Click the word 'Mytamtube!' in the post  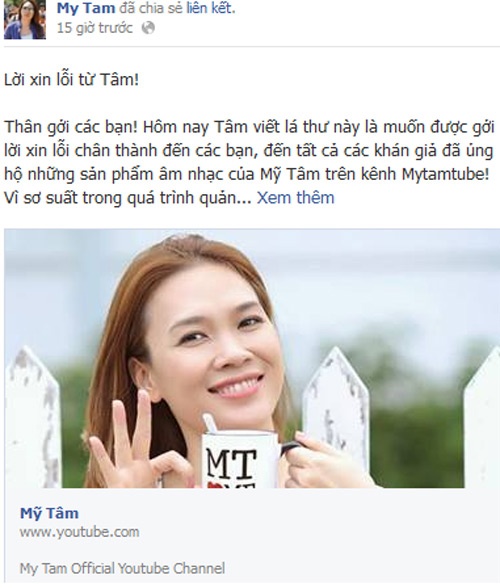[446, 175]
